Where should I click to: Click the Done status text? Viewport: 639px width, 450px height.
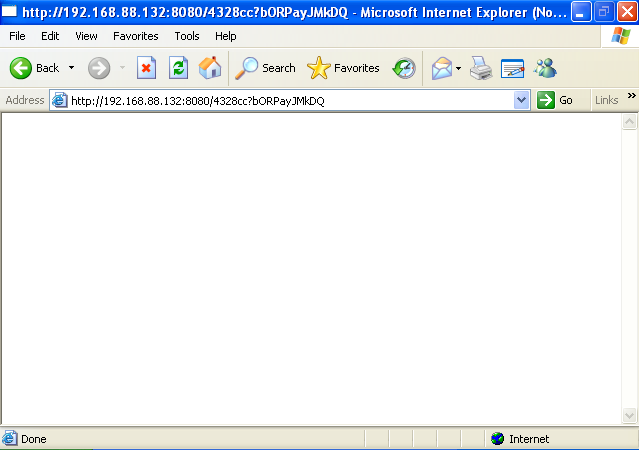pos(33,439)
